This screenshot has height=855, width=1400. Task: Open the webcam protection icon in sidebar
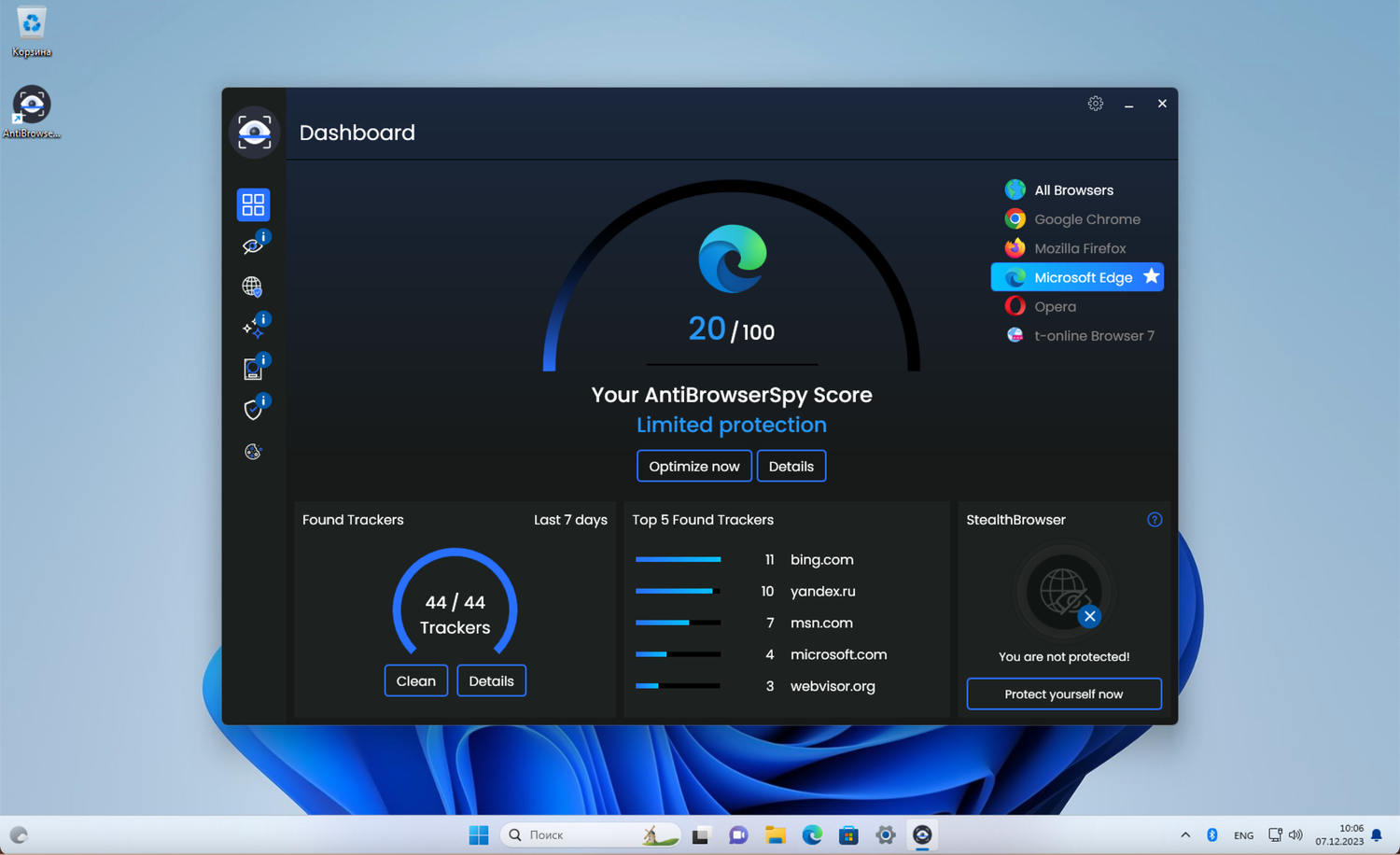(252, 369)
